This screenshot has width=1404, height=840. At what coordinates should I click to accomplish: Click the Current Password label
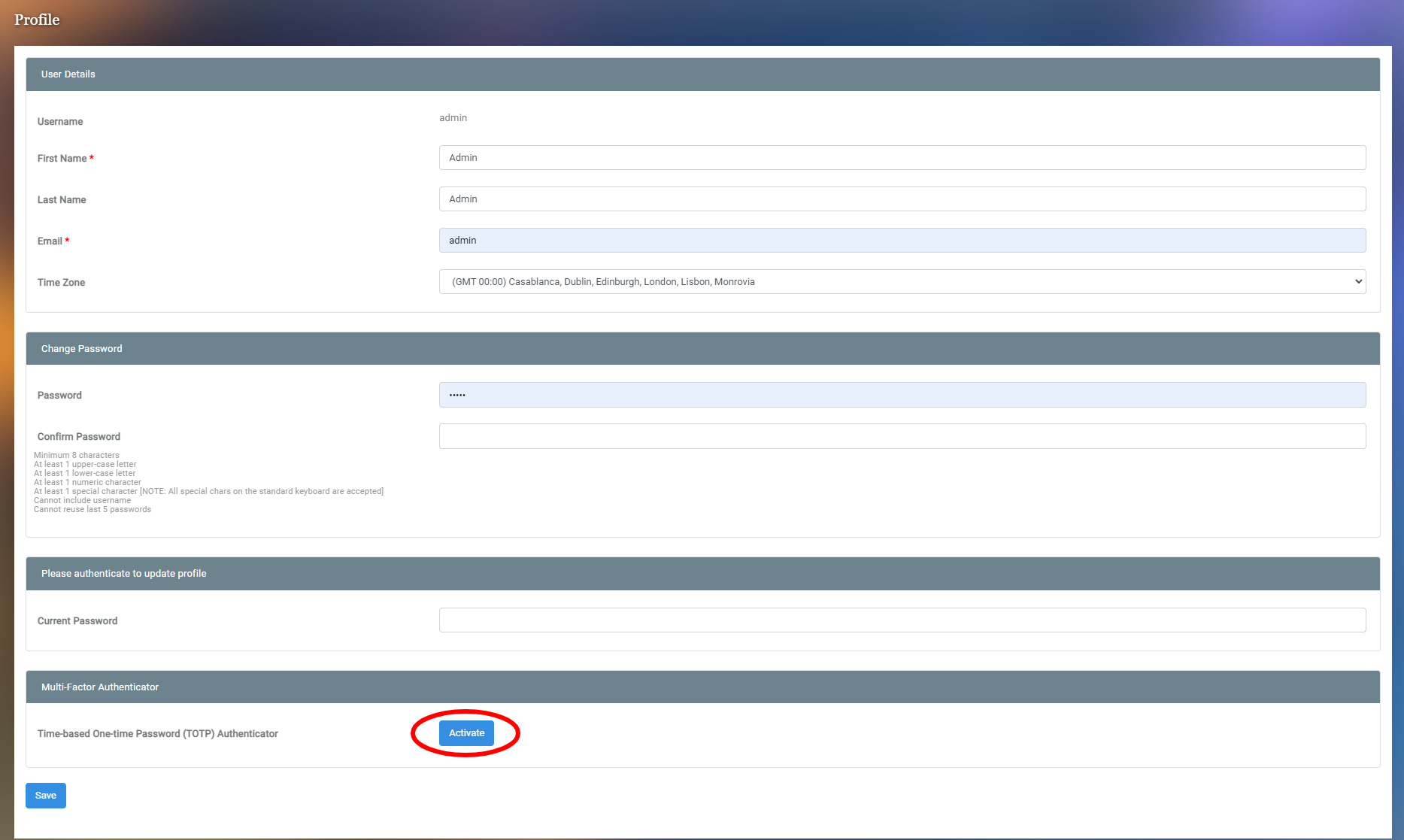point(77,621)
